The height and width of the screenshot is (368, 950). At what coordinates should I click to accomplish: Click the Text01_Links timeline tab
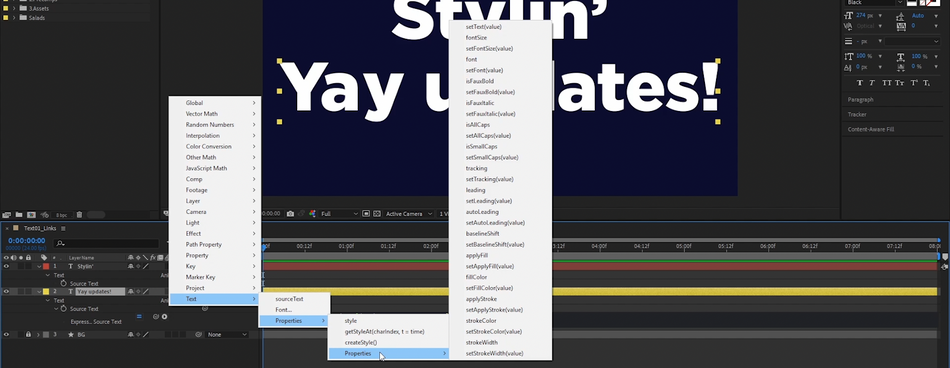click(40, 229)
